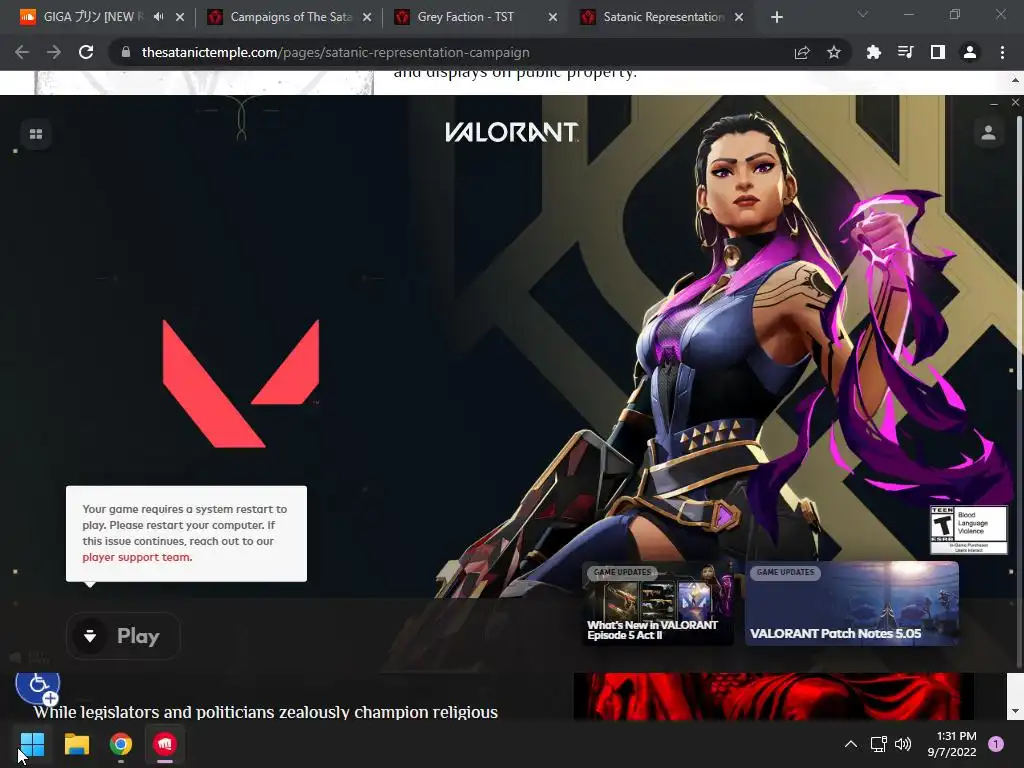This screenshot has height=768, width=1024.
Task: Go back to previous page
Action: tap(22, 52)
